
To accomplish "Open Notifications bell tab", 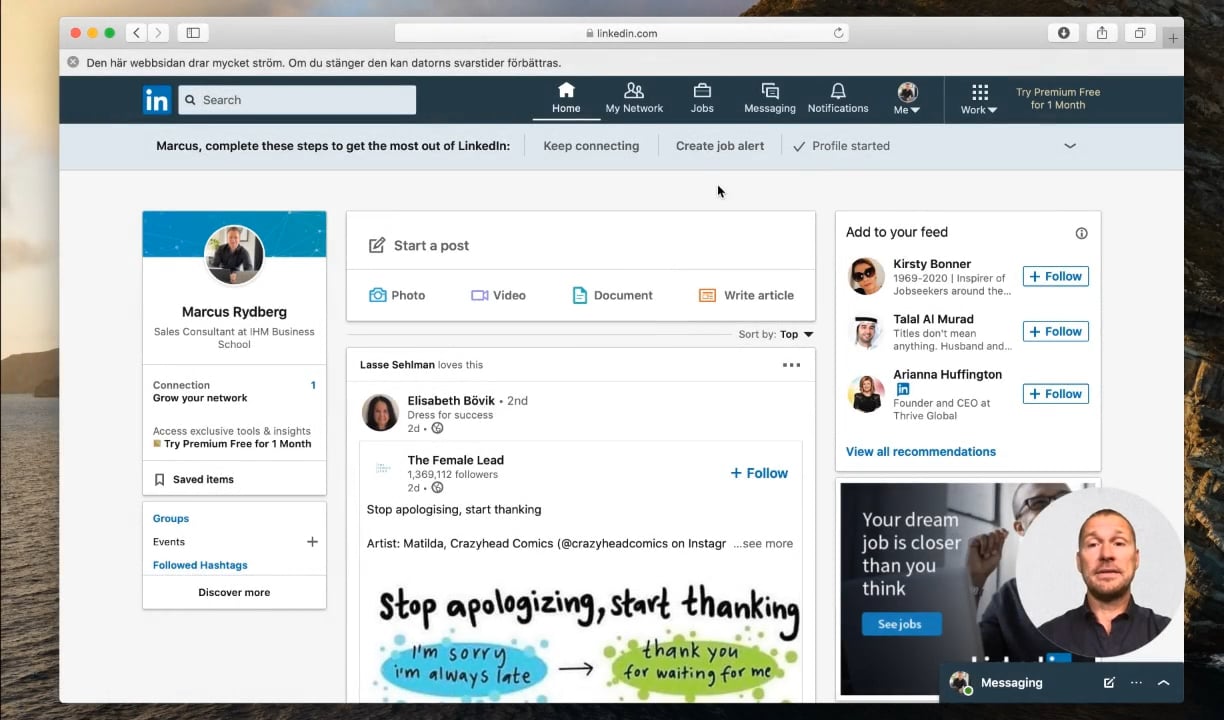I will point(838,98).
